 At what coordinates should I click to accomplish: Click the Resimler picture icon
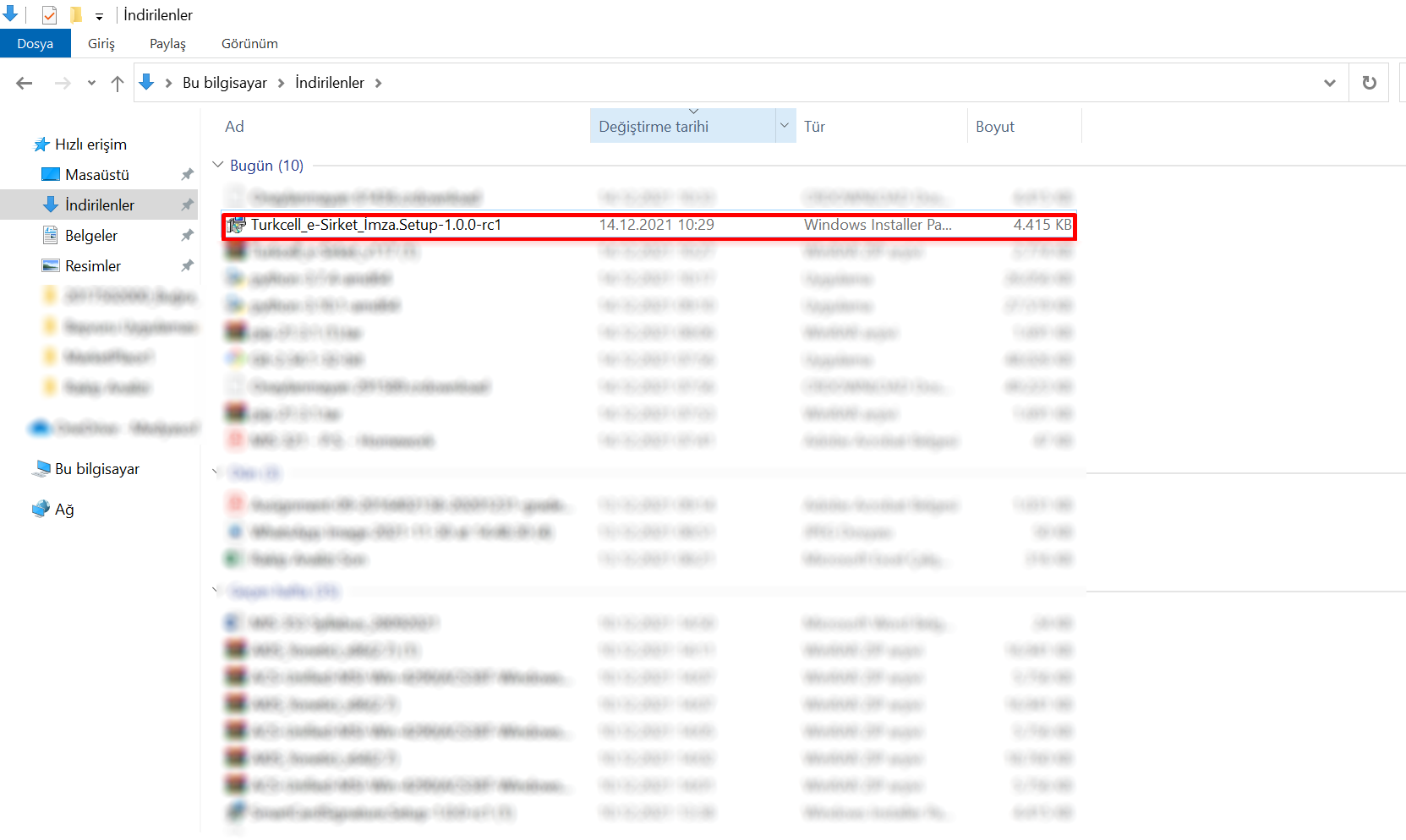[x=51, y=265]
